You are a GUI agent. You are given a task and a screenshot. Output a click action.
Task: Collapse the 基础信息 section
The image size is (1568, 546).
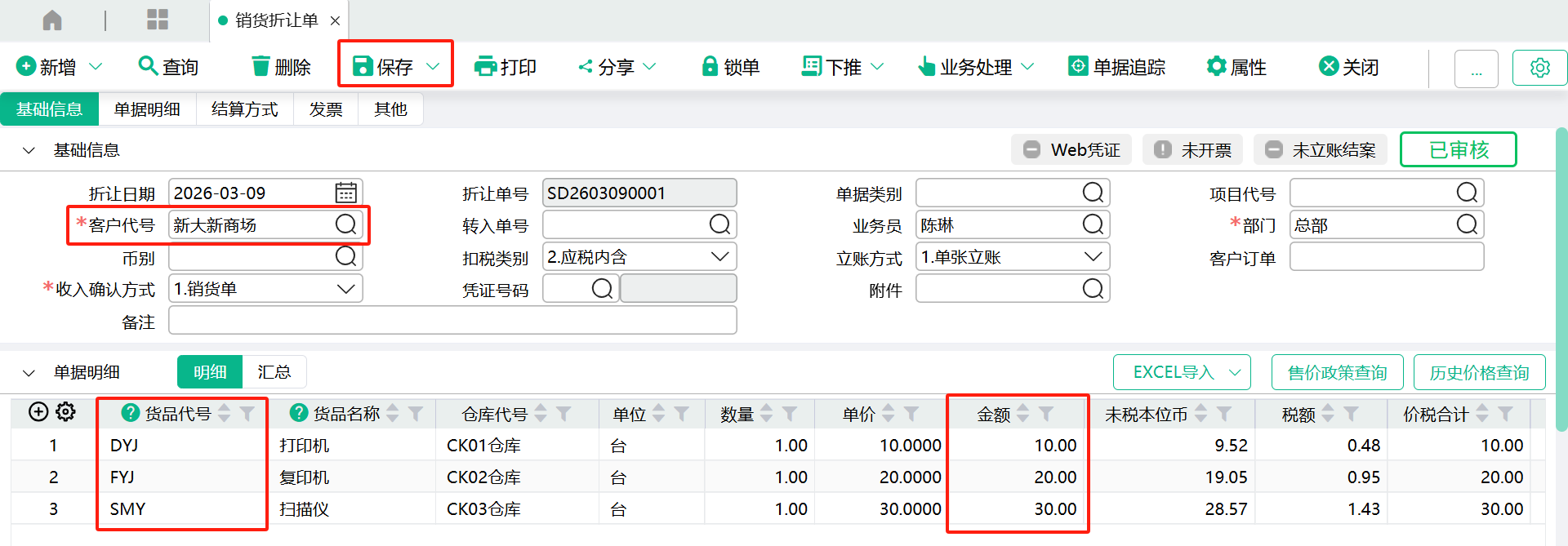coord(29,150)
